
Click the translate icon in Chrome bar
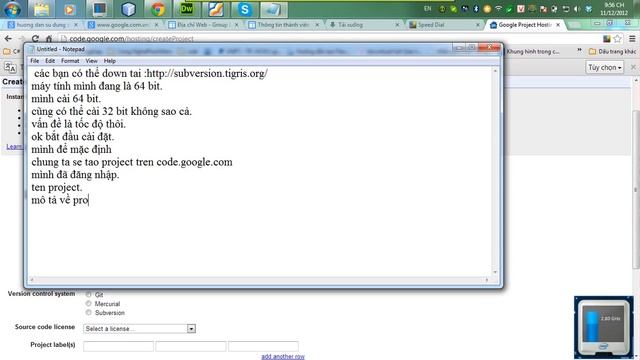pyautogui.click(x=10, y=67)
